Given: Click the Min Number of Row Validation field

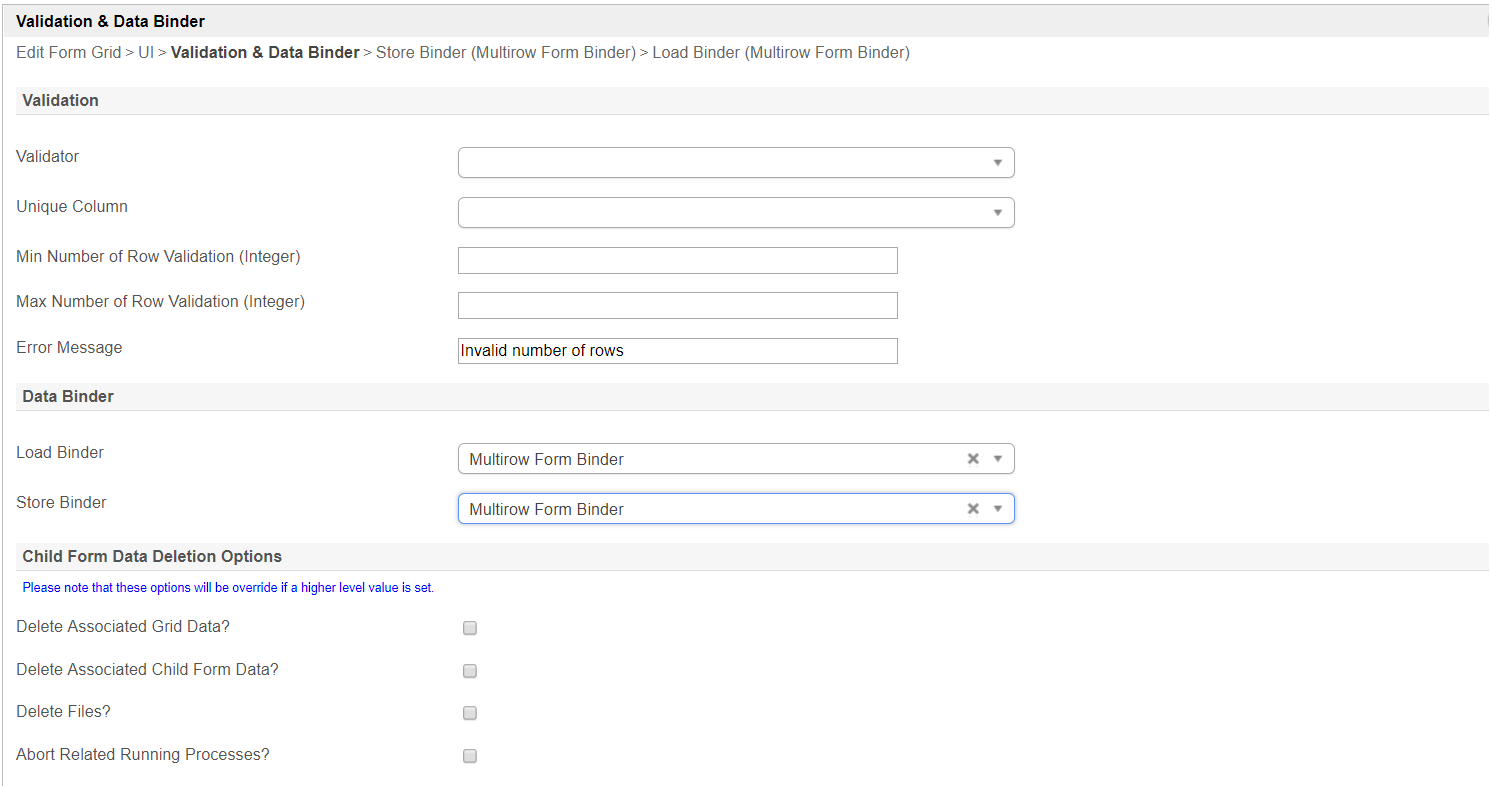Looking at the screenshot, I should [x=677, y=261].
